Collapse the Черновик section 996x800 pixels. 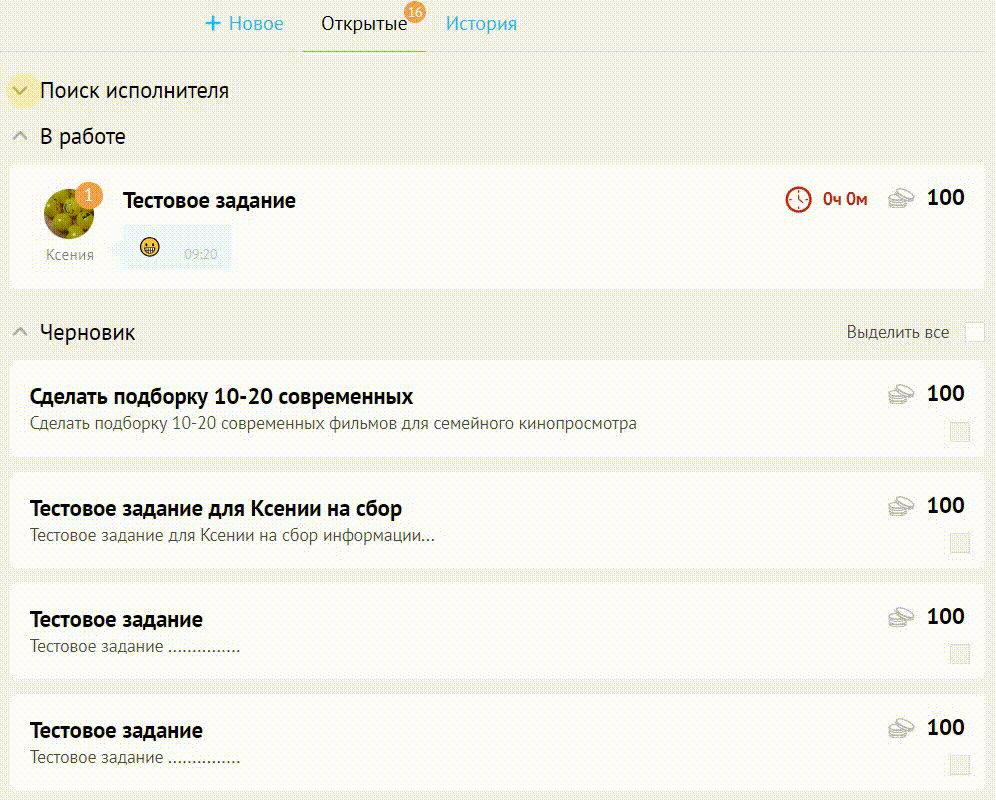click(x=20, y=332)
